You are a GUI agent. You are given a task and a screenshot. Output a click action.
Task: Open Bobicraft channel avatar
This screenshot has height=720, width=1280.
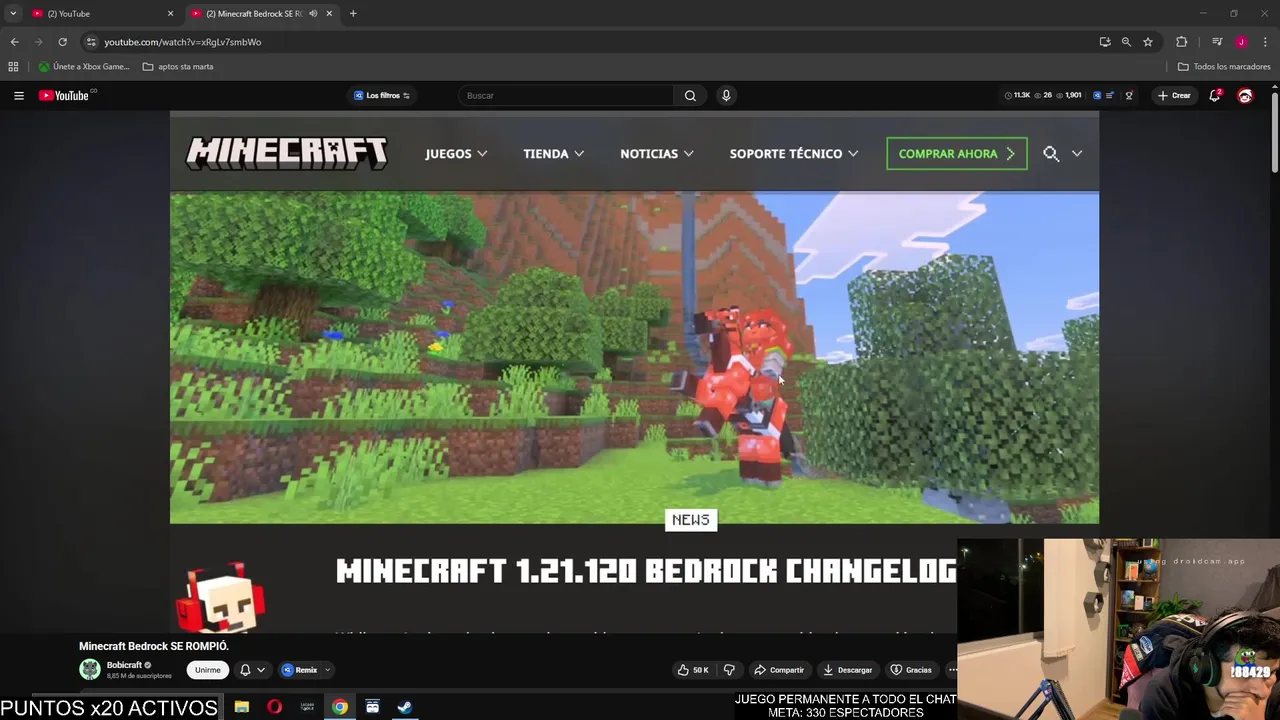tap(90, 670)
